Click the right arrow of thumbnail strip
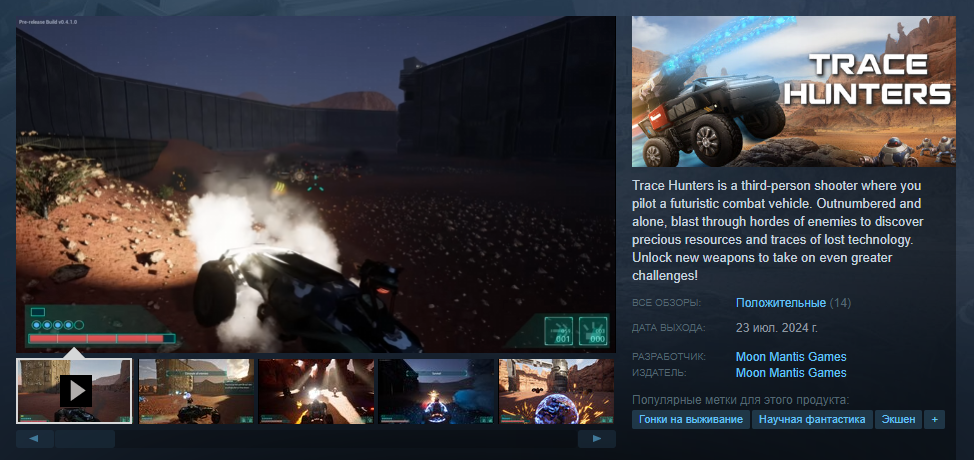 point(596,439)
